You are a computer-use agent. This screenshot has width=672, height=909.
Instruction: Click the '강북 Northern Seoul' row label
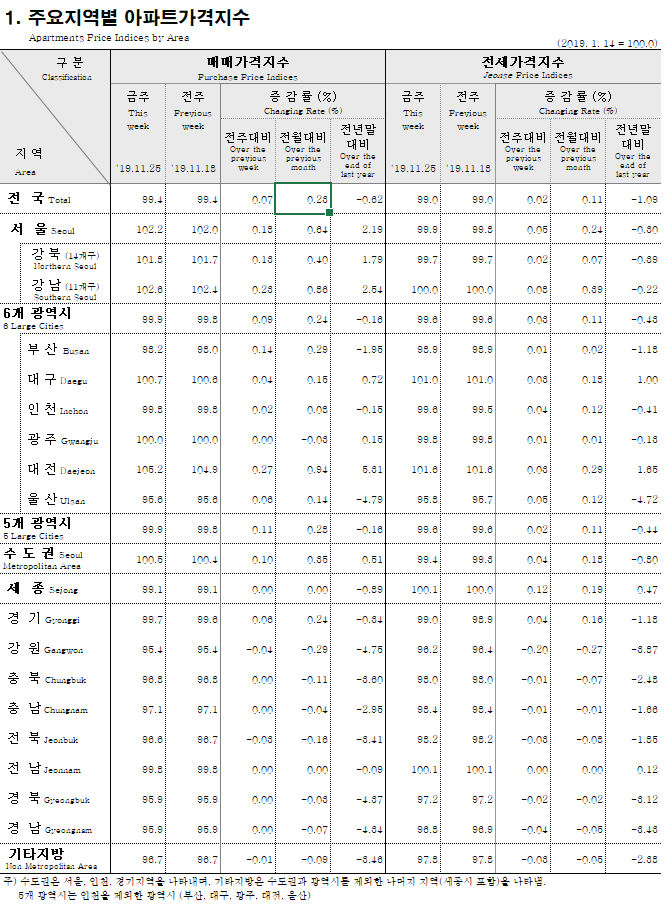point(66,259)
